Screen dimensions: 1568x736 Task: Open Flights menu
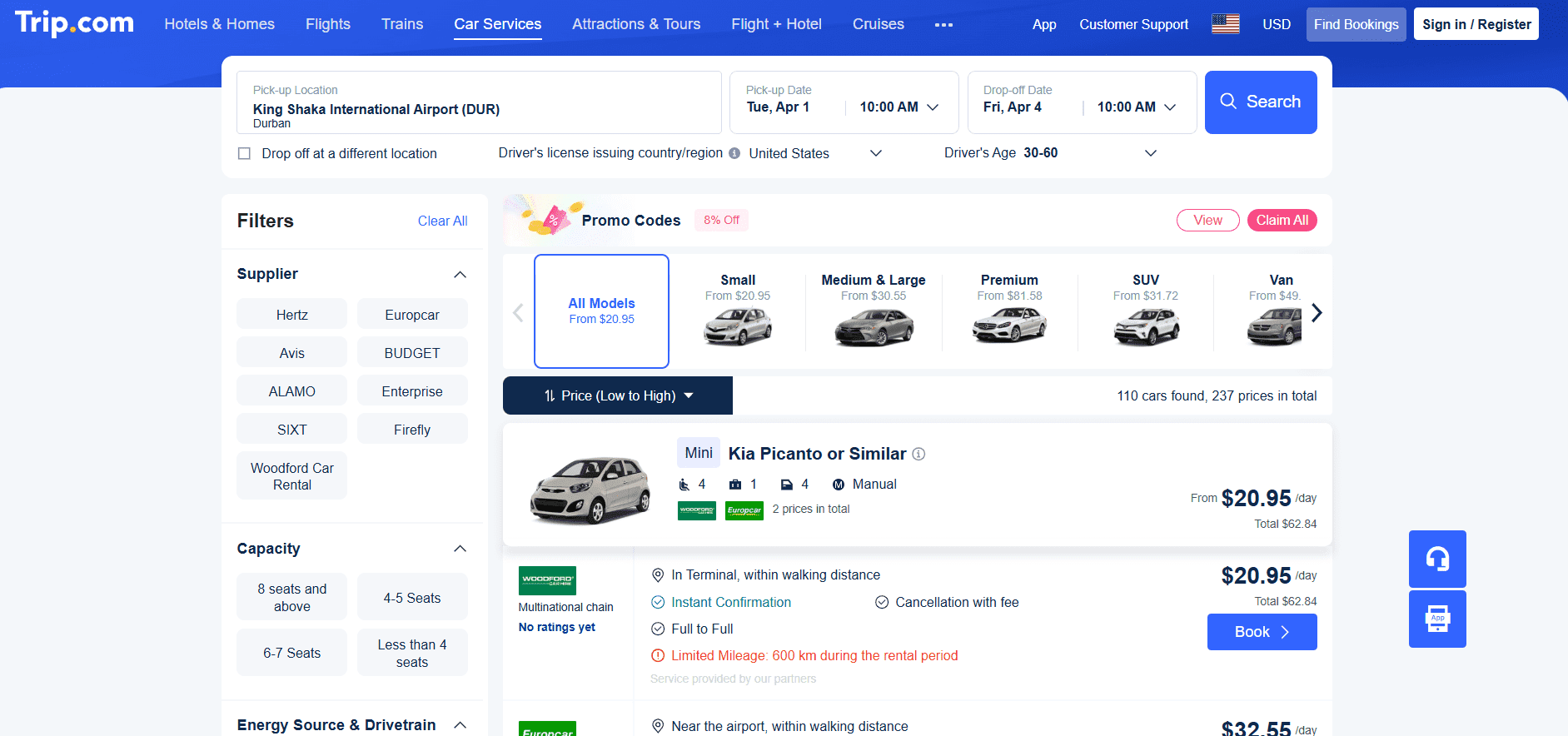[328, 24]
